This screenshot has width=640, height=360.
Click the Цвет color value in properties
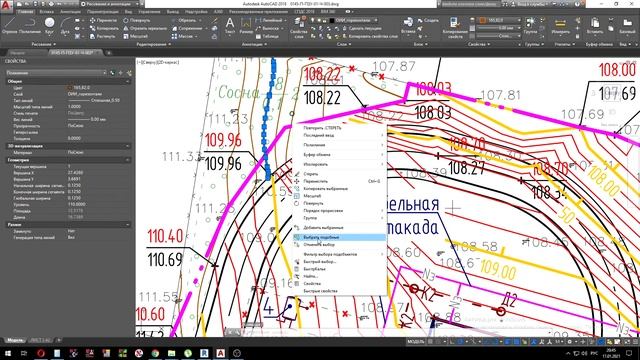point(98,87)
